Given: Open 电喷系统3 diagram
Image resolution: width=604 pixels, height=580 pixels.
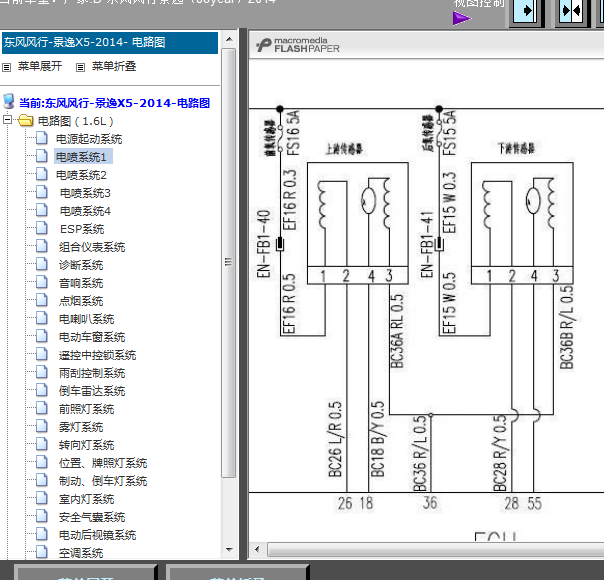Looking at the screenshot, I should [x=85, y=193].
